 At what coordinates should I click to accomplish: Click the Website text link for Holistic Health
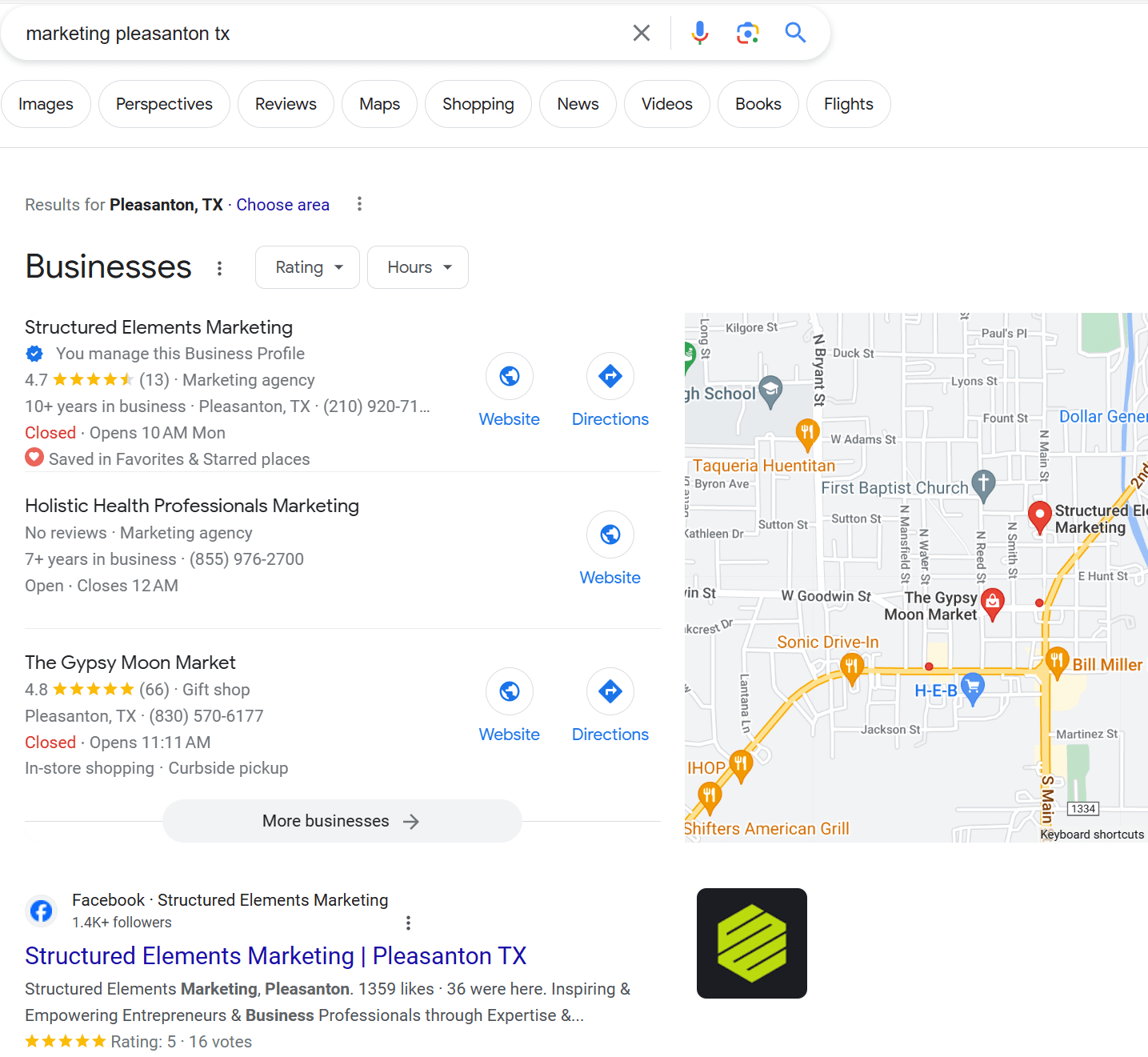[610, 578]
